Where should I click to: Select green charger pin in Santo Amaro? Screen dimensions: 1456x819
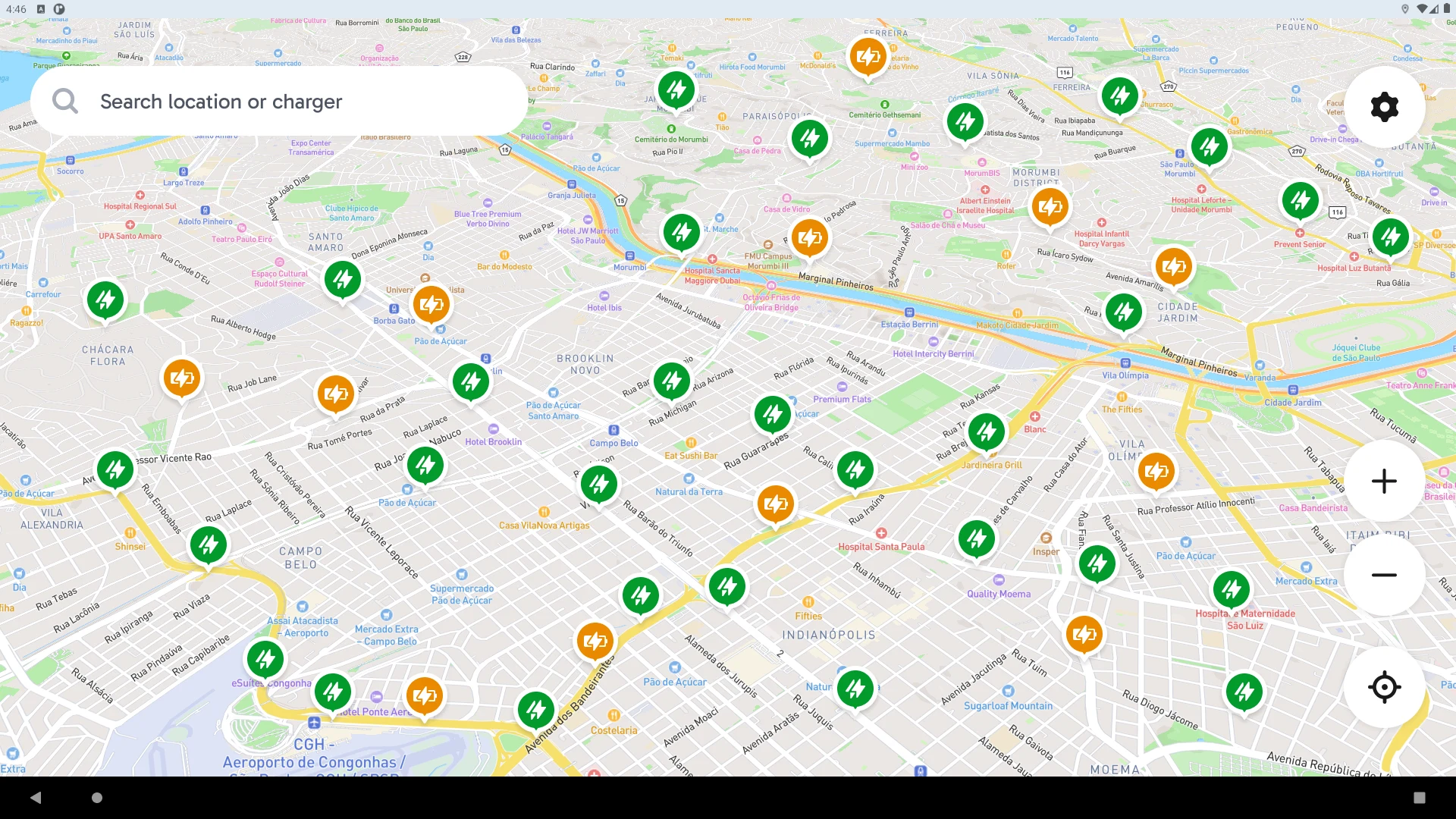[x=343, y=281]
